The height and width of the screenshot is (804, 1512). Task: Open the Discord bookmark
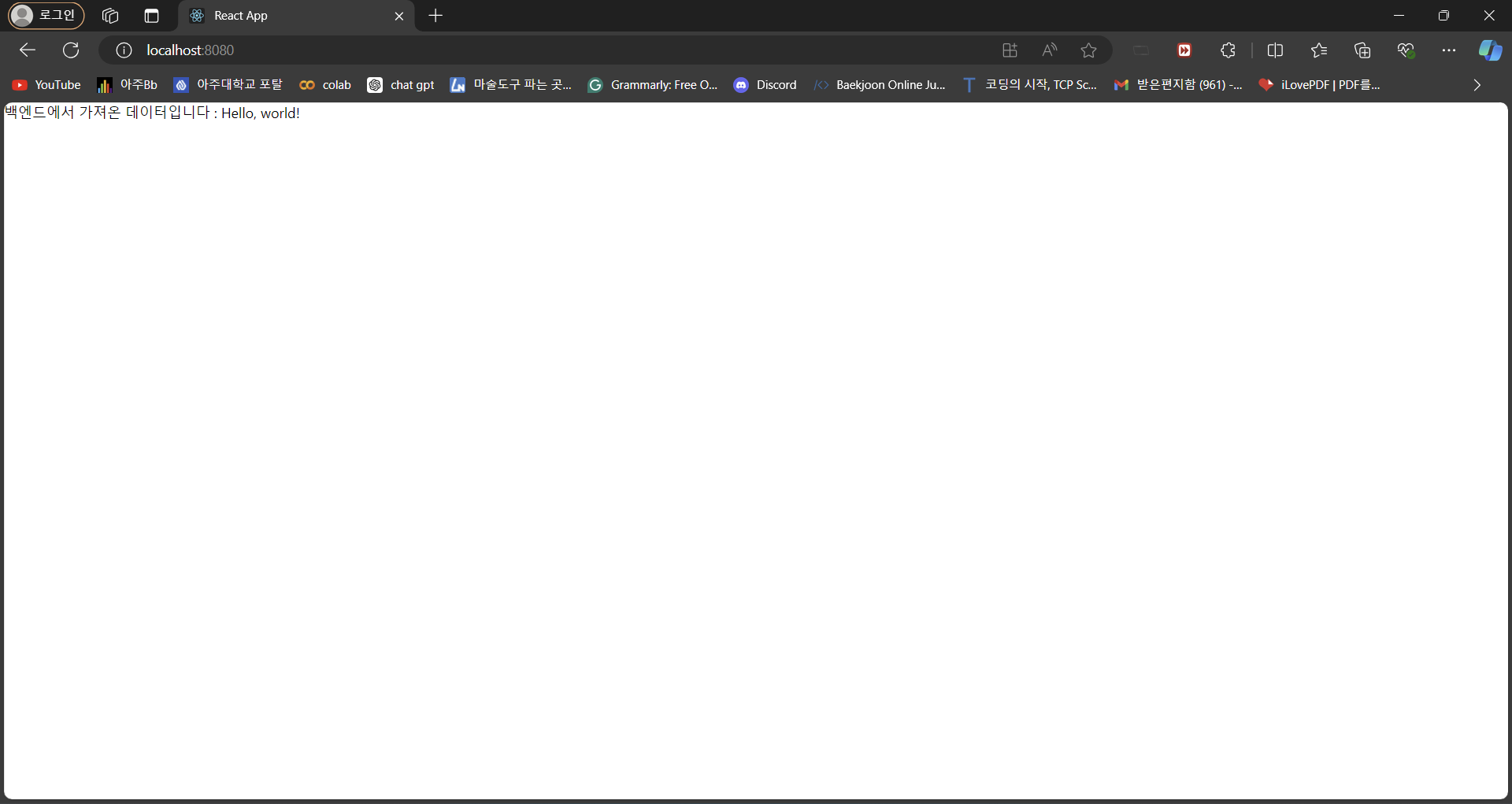(765, 85)
